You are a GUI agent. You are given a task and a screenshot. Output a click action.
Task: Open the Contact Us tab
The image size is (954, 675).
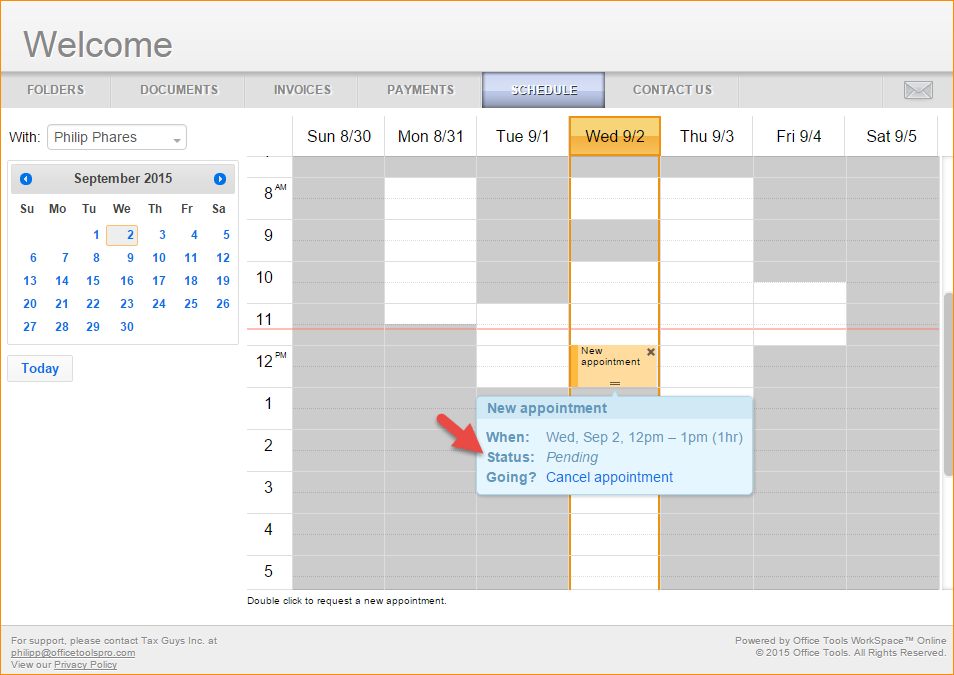672,90
